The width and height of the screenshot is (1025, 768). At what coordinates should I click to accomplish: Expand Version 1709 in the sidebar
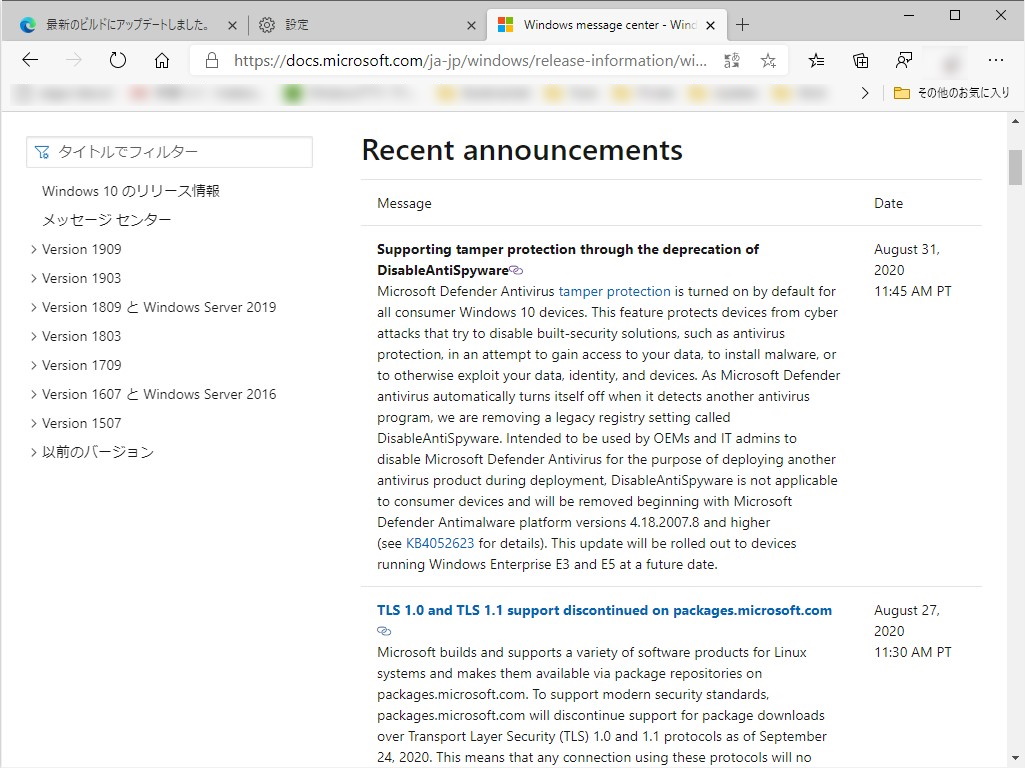click(34, 365)
